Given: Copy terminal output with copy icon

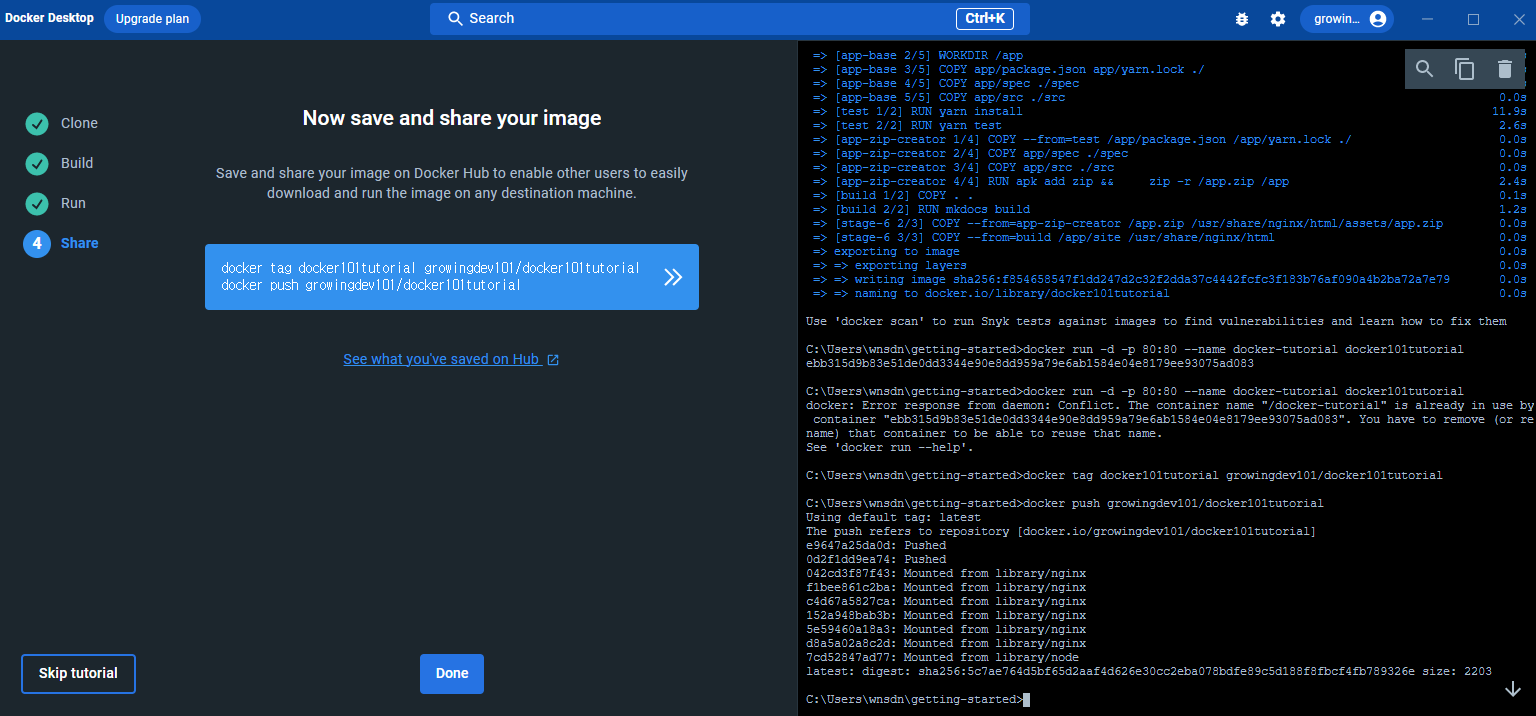Looking at the screenshot, I should [1464, 69].
